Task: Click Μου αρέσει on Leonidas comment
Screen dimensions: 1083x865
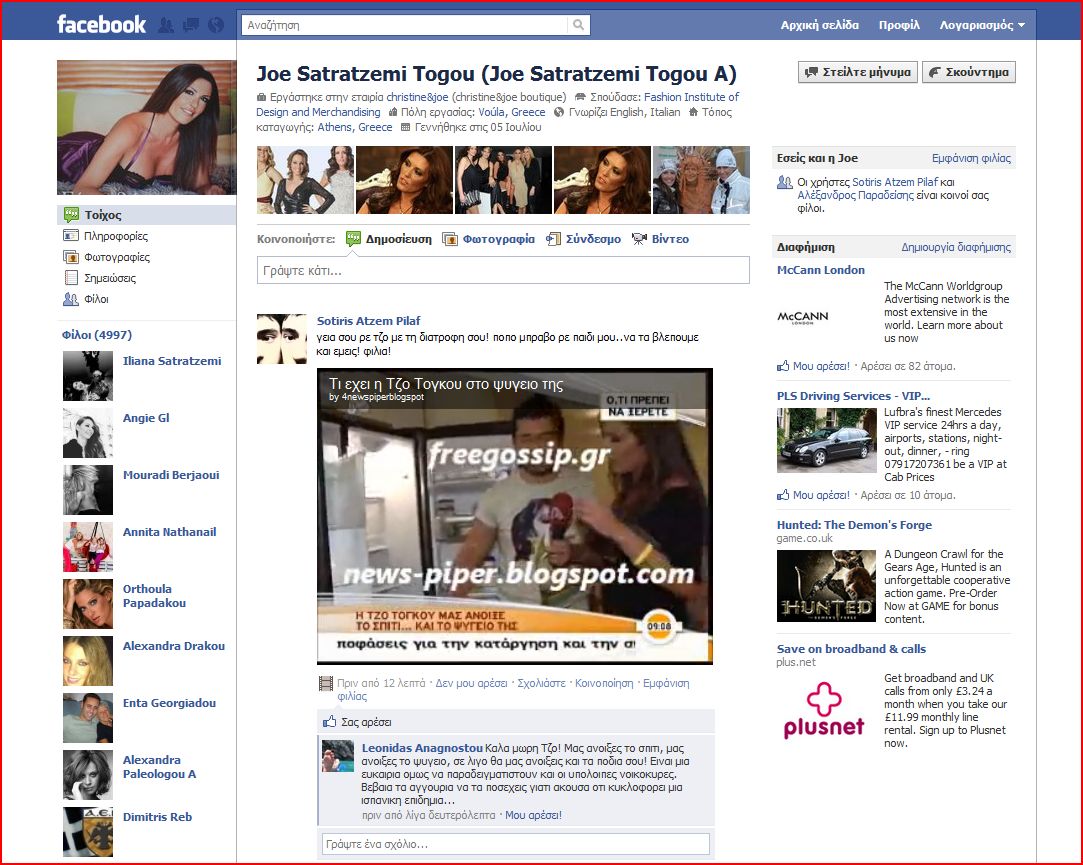Action: 533,815
